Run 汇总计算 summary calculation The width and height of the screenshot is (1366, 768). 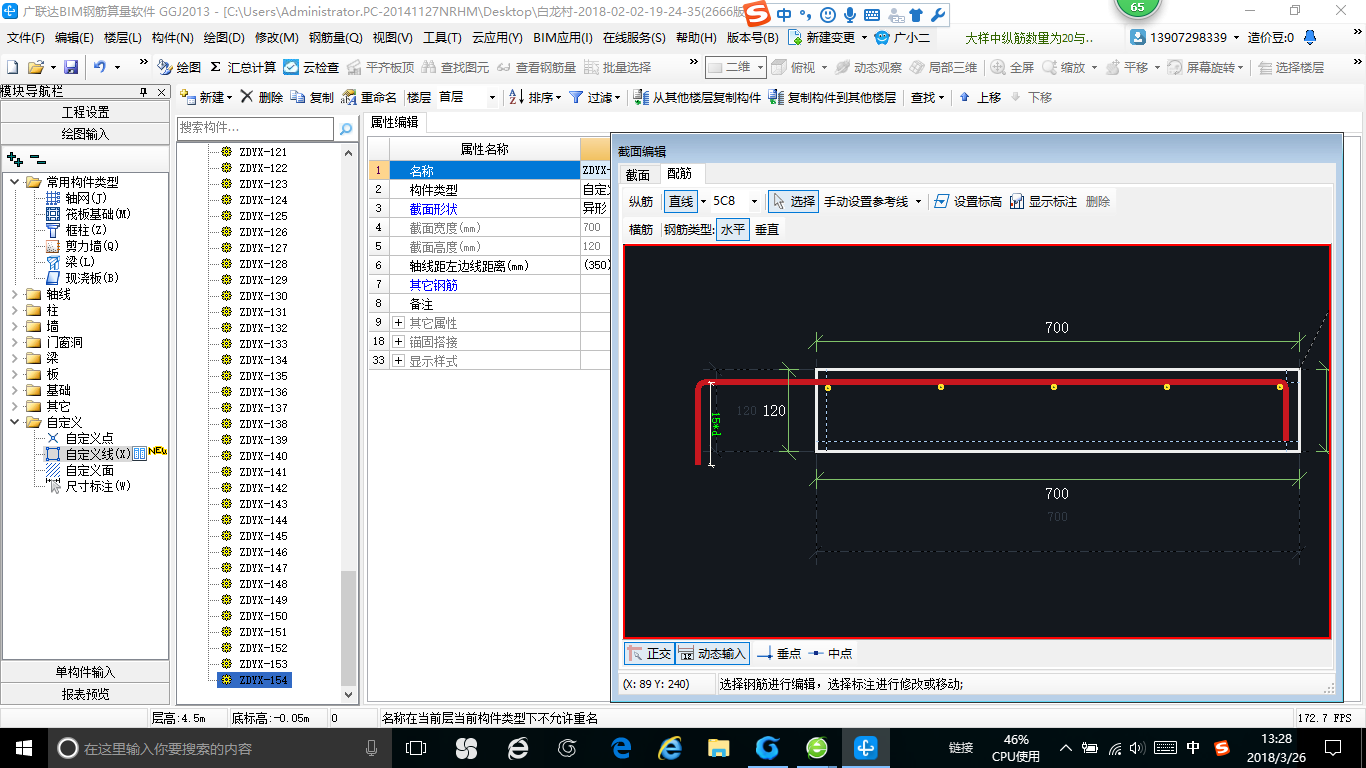(x=243, y=67)
